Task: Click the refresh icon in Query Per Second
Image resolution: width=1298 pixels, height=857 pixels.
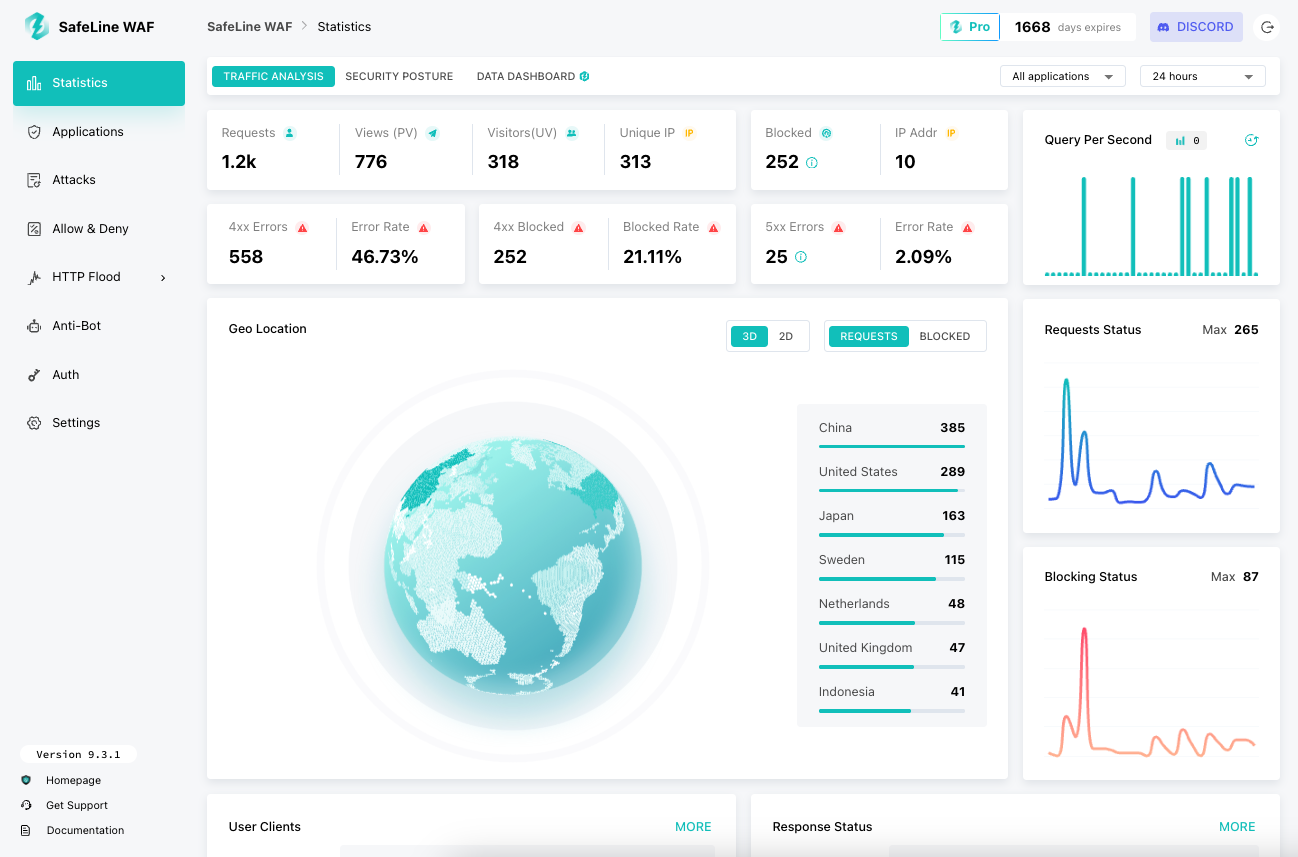Action: point(1250,140)
